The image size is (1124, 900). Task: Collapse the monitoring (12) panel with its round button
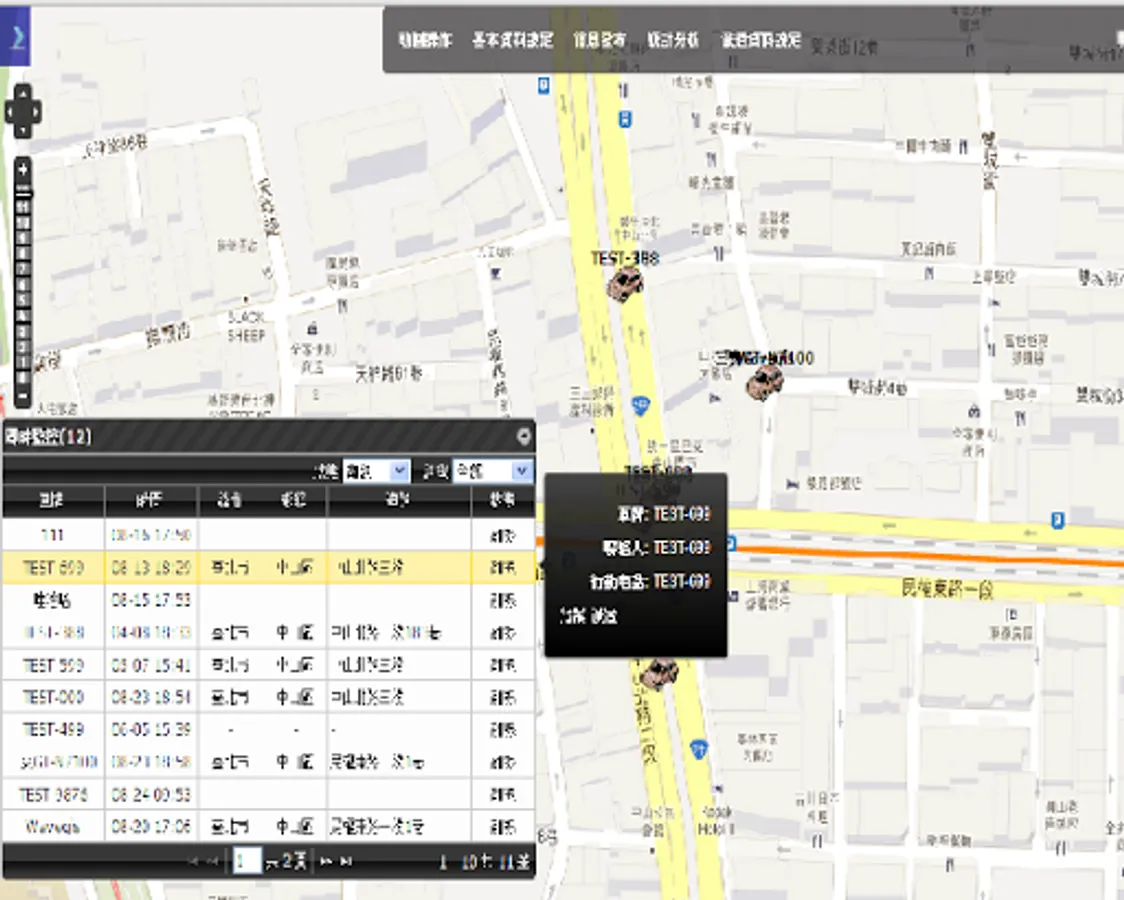click(523, 435)
